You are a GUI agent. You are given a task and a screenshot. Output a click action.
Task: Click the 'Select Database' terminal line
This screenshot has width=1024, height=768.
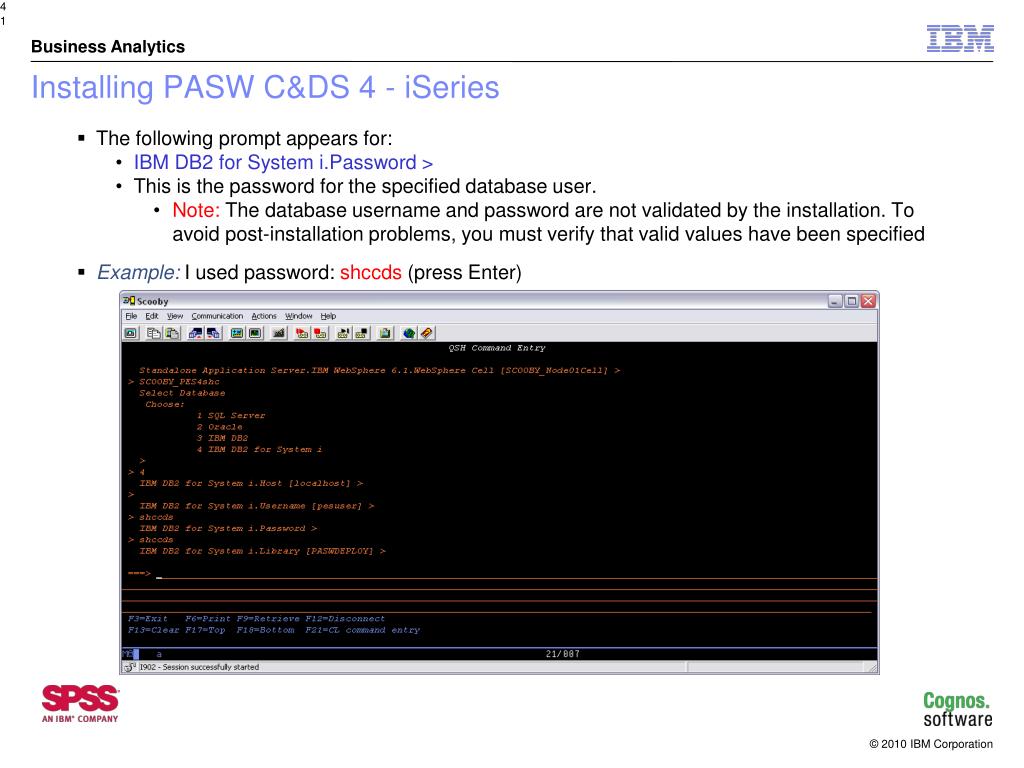182,393
